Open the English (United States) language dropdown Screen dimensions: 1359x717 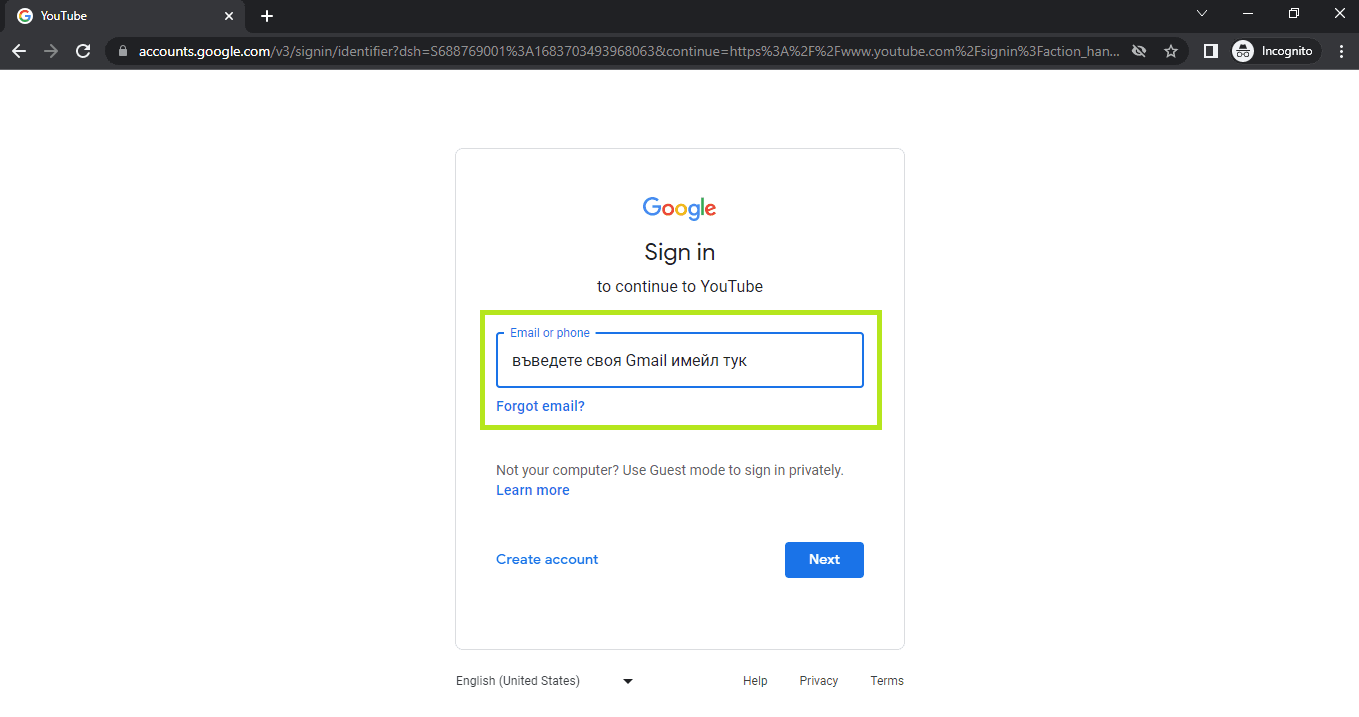[545, 681]
